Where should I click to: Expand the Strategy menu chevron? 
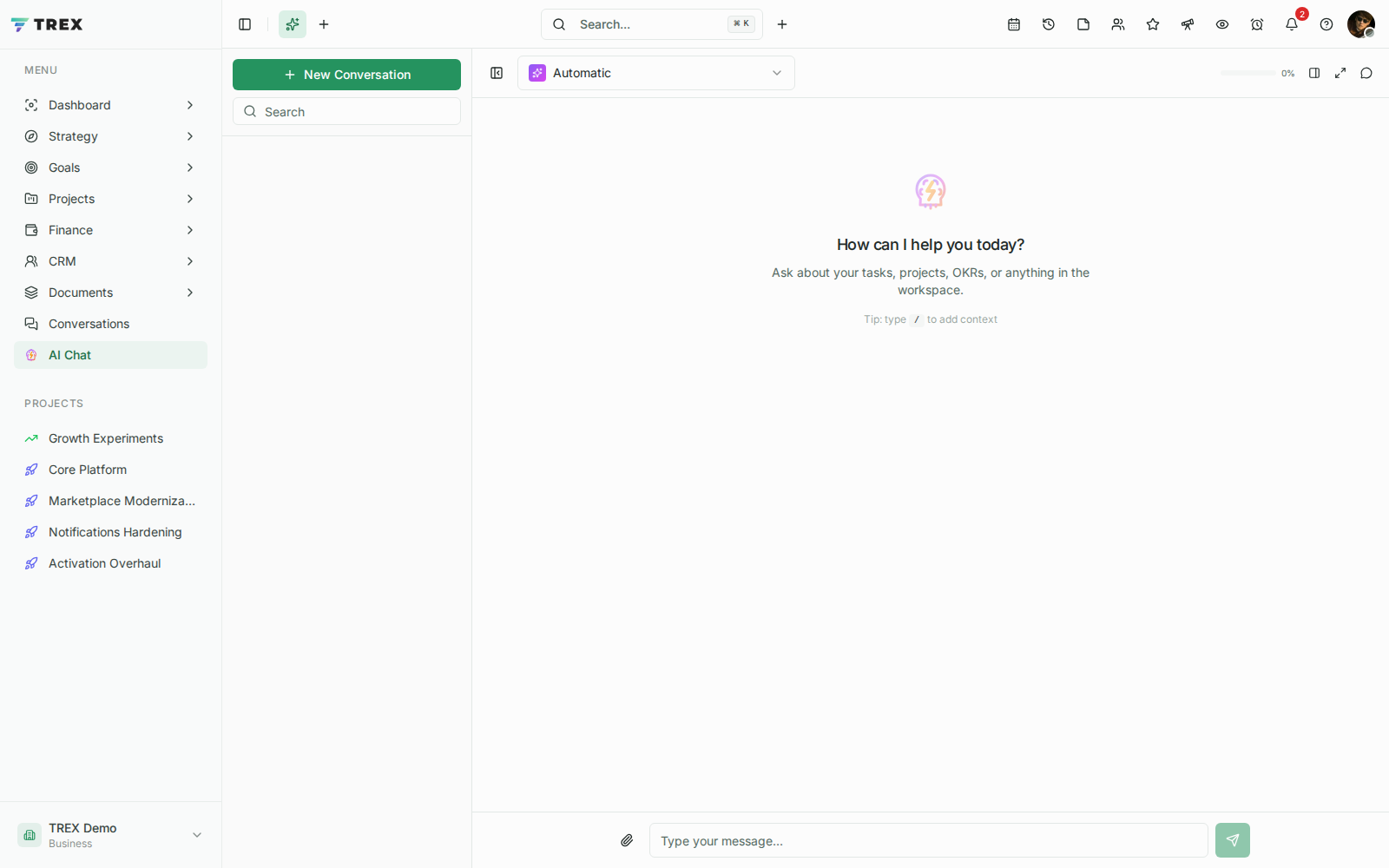coord(190,136)
